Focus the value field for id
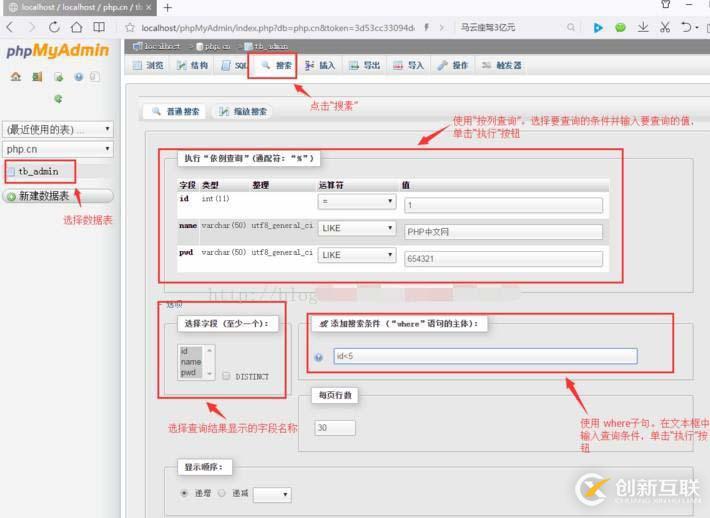This screenshot has height=518, width=710. [x=503, y=205]
